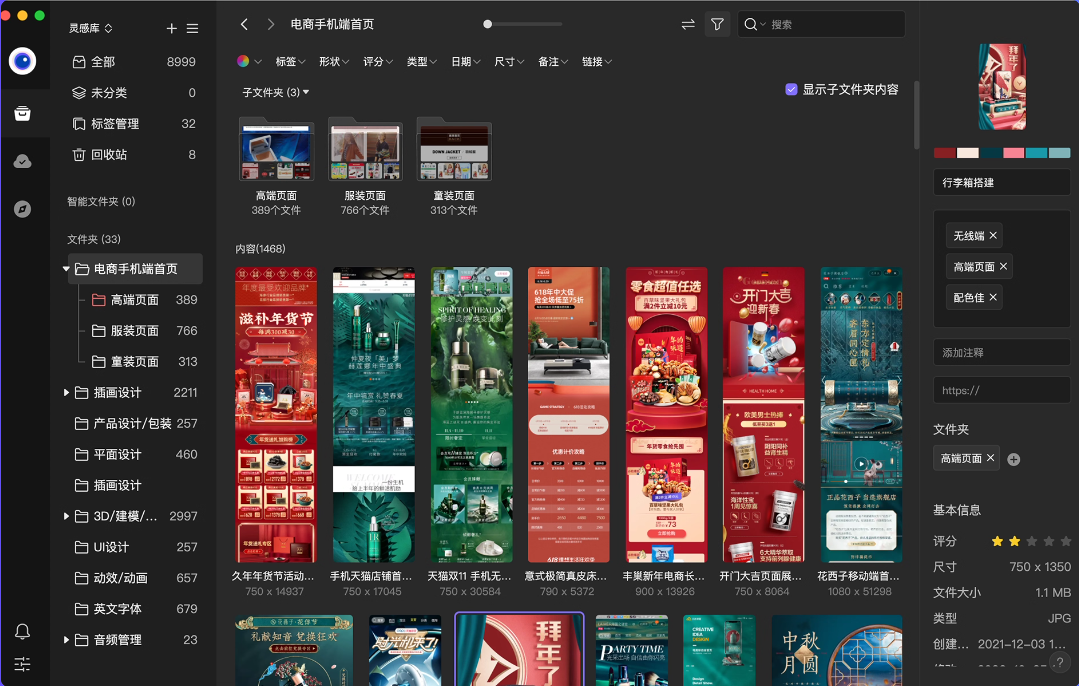Image resolution: width=1079 pixels, height=686 pixels.
Task: Open the 类型 filter dropdown
Action: coord(421,61)
